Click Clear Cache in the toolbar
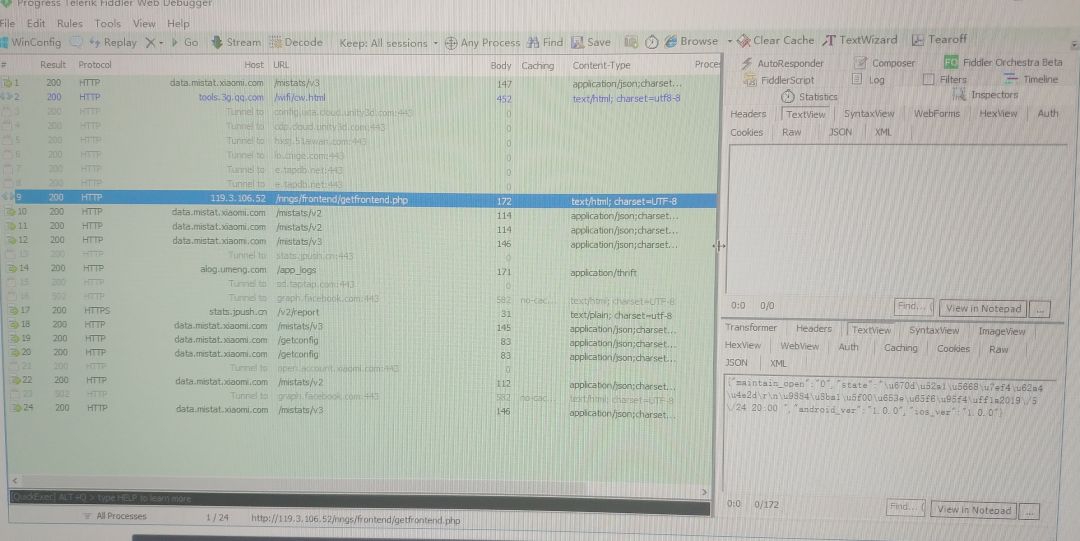 775,41
